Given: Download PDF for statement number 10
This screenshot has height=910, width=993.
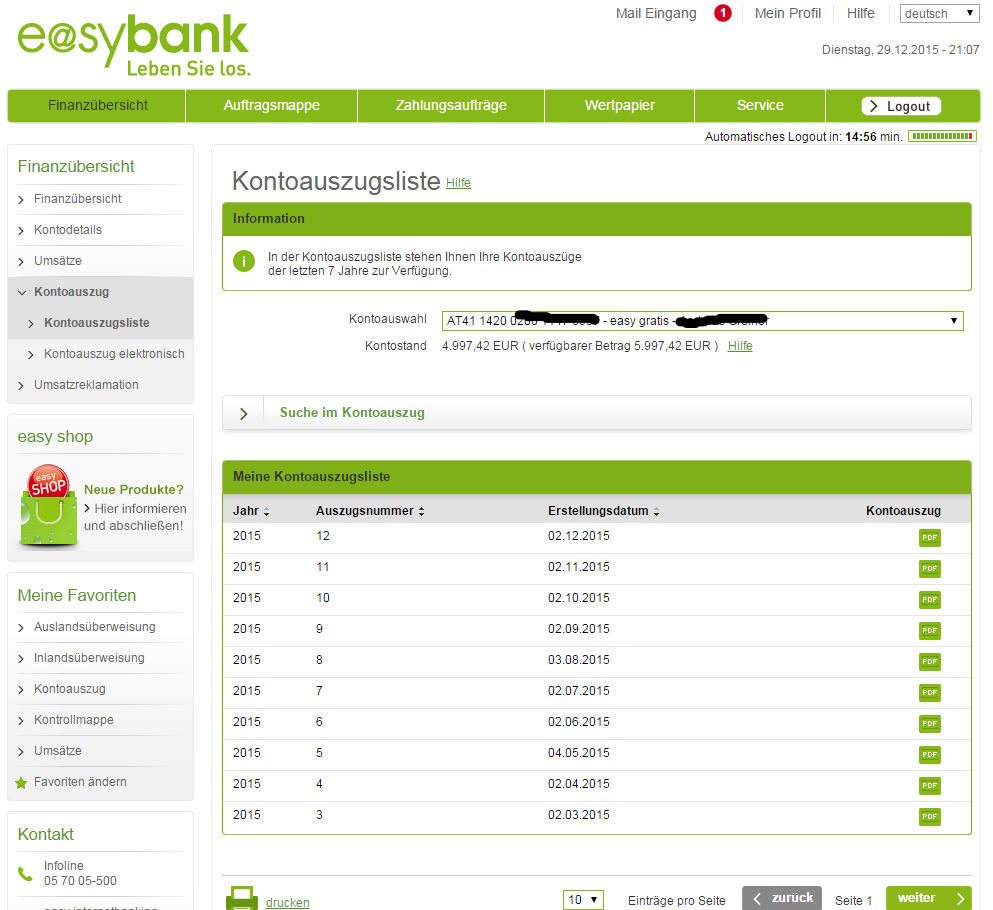Looking at the screenshot, I should [x=929, y=600].
